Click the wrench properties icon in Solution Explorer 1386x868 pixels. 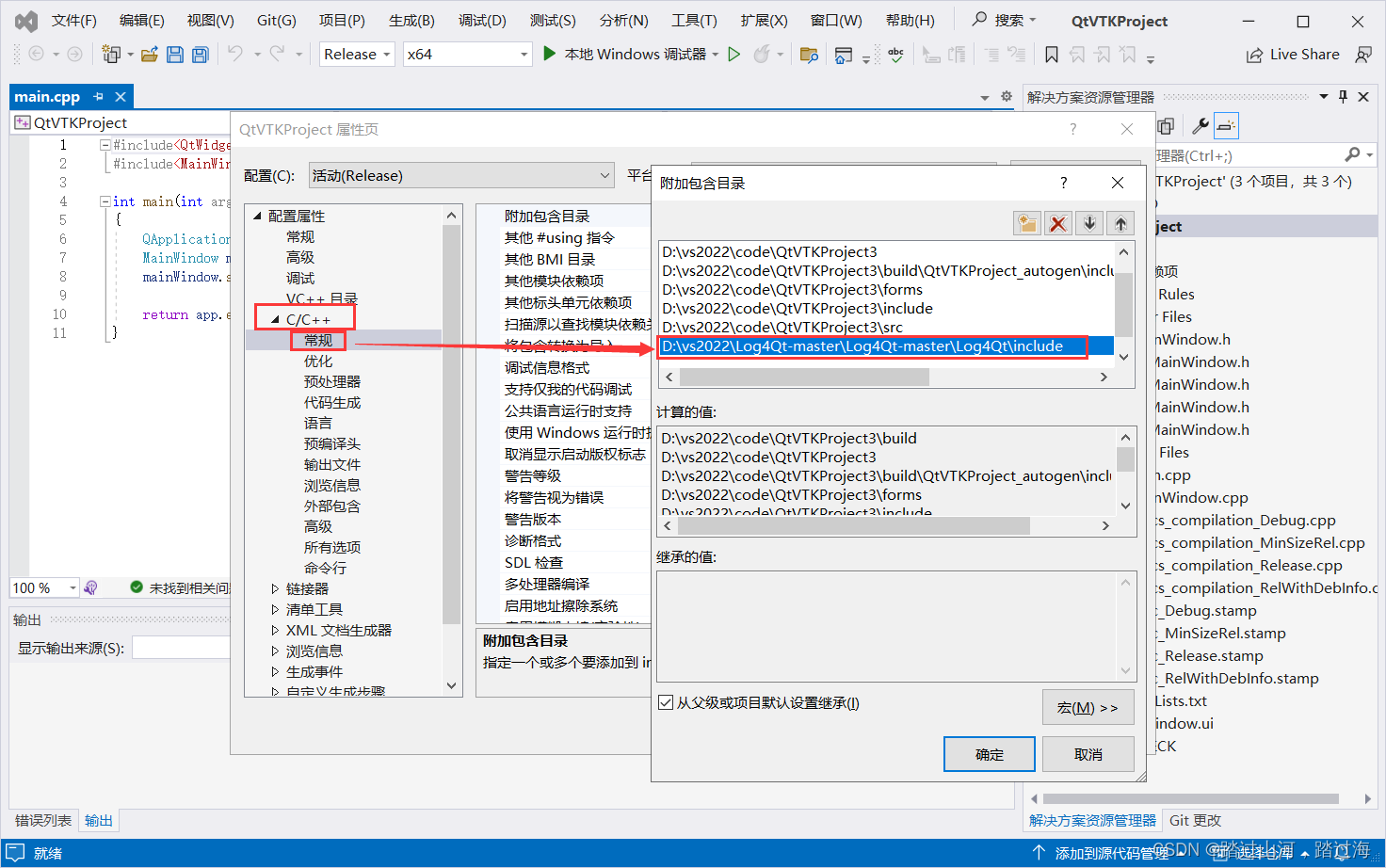click(x=1200, y=125)
